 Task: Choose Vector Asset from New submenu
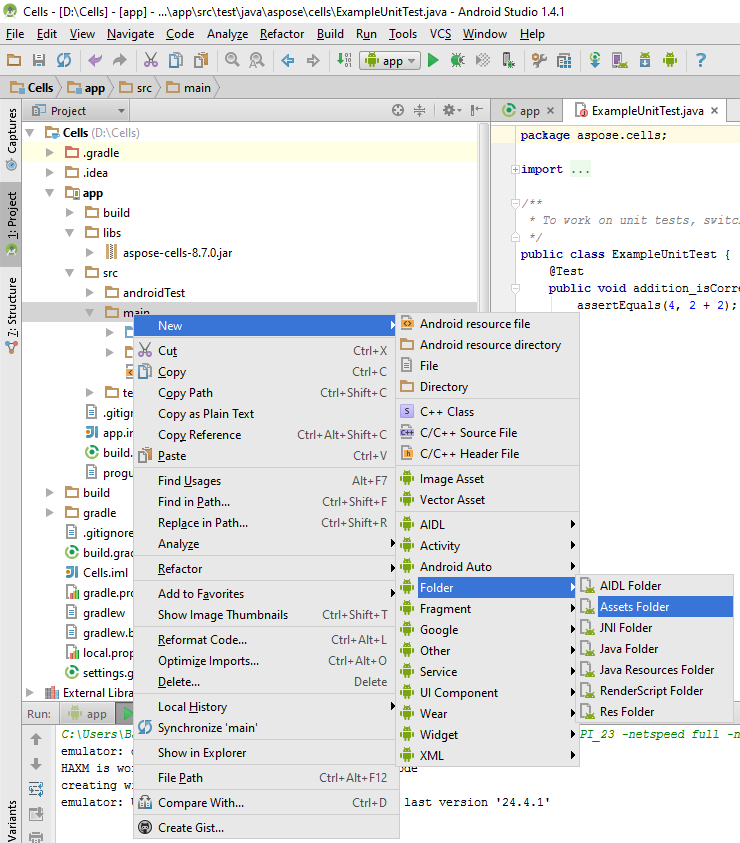(x=488, y=500)
